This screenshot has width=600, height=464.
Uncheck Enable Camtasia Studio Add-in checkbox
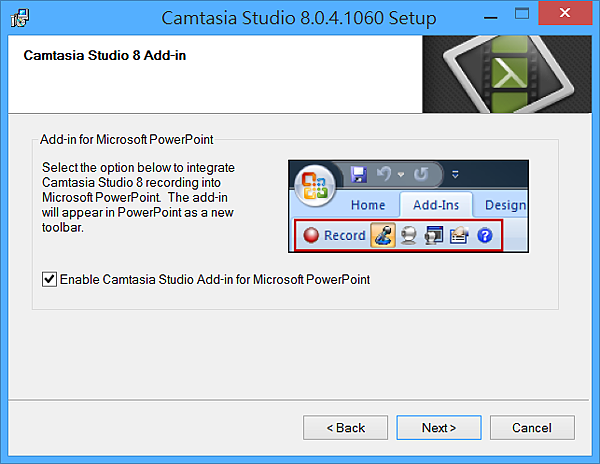point(49,279)
